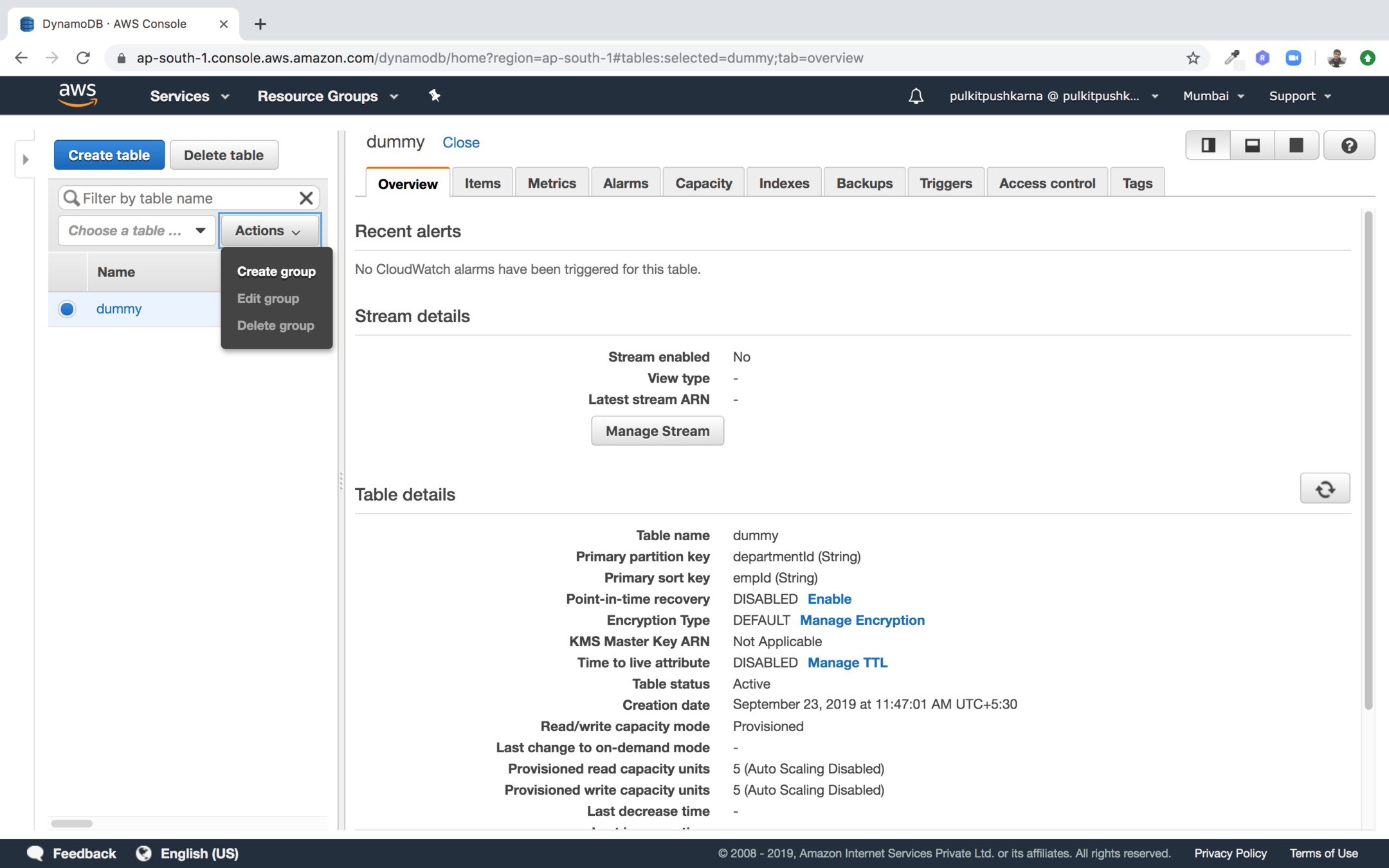This screenshot has width=1389, height=868.
Task: Click the pin shortcut icon in navbar
Action: click(435, 96)
